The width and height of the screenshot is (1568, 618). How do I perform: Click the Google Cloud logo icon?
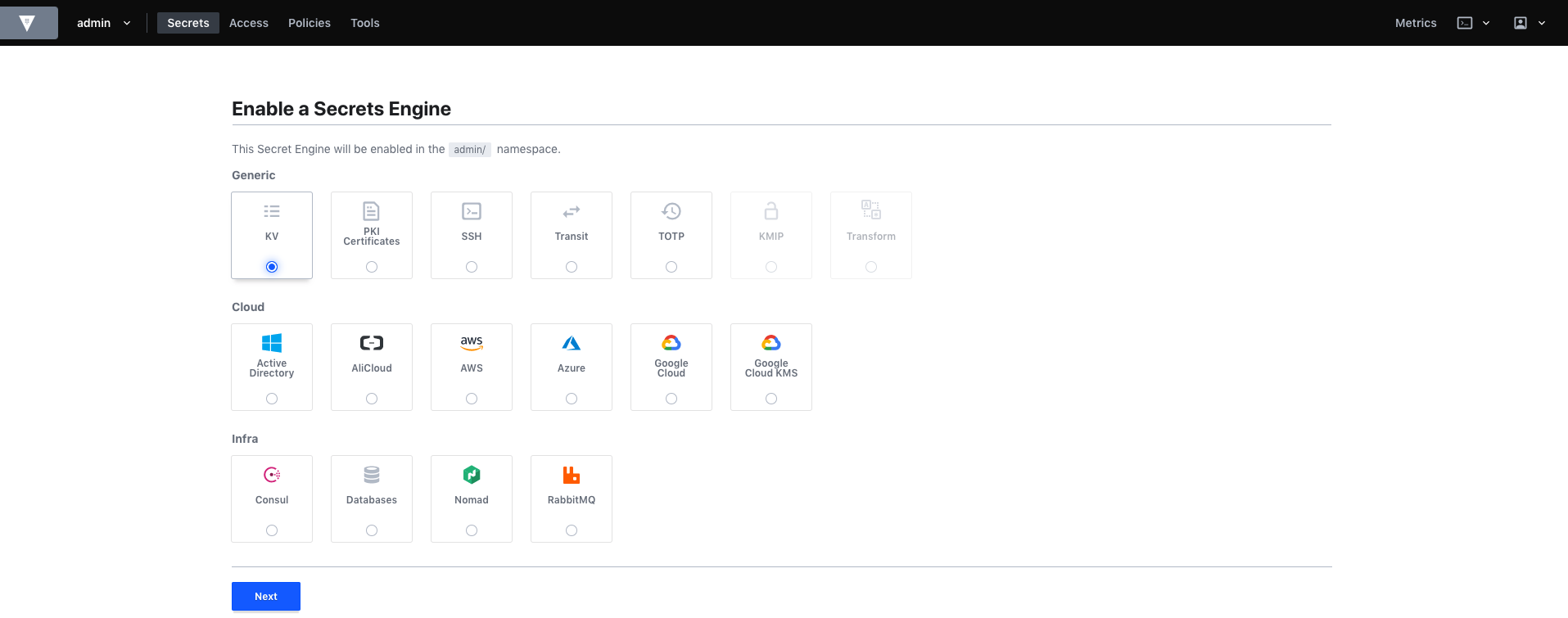pyautogui.click(x=671, y=343)
